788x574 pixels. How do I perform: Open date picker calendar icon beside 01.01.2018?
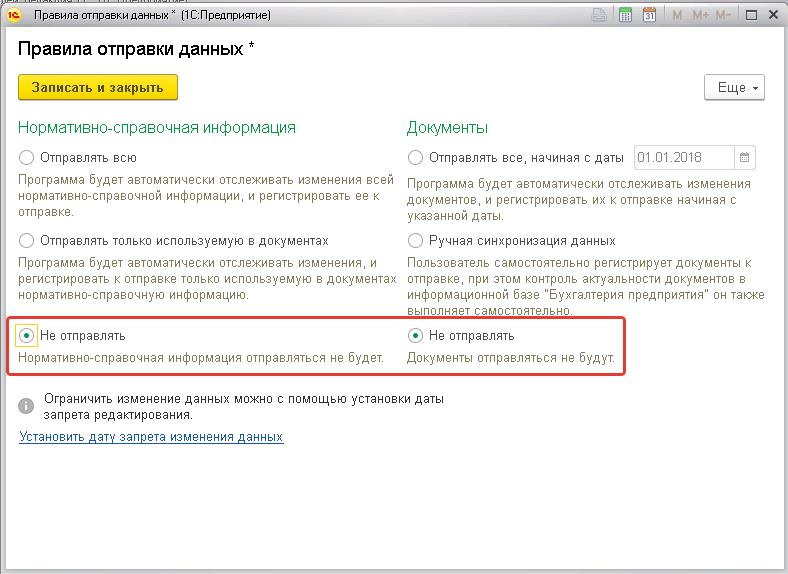tap(744, 158)
